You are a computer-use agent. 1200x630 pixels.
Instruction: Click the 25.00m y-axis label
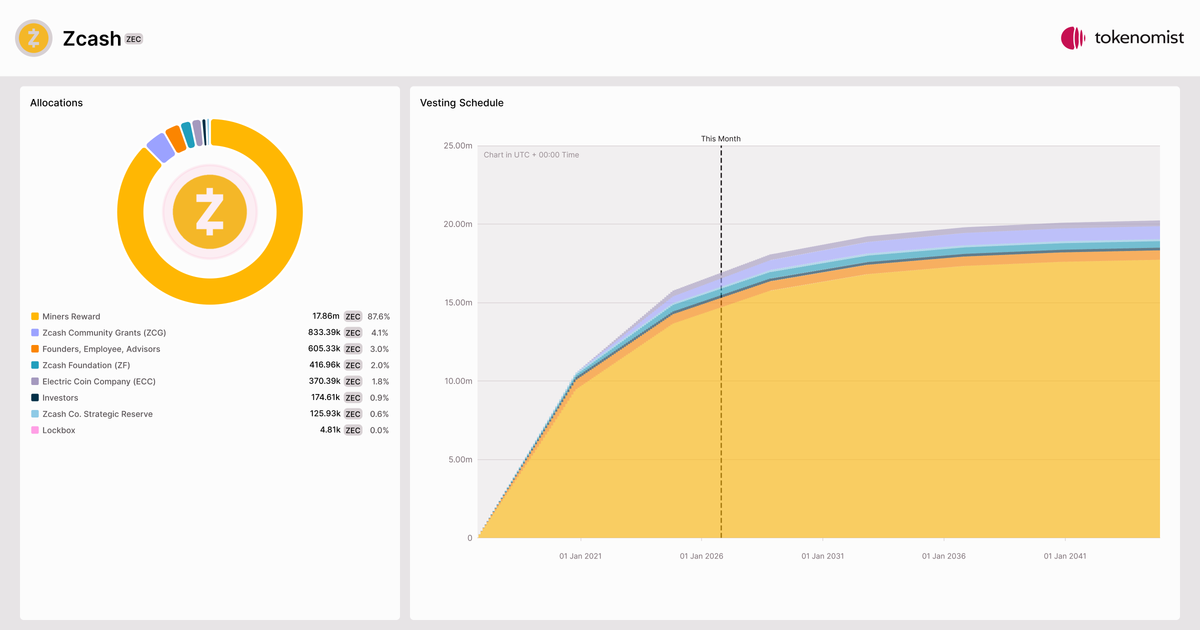tap(458, 146)
